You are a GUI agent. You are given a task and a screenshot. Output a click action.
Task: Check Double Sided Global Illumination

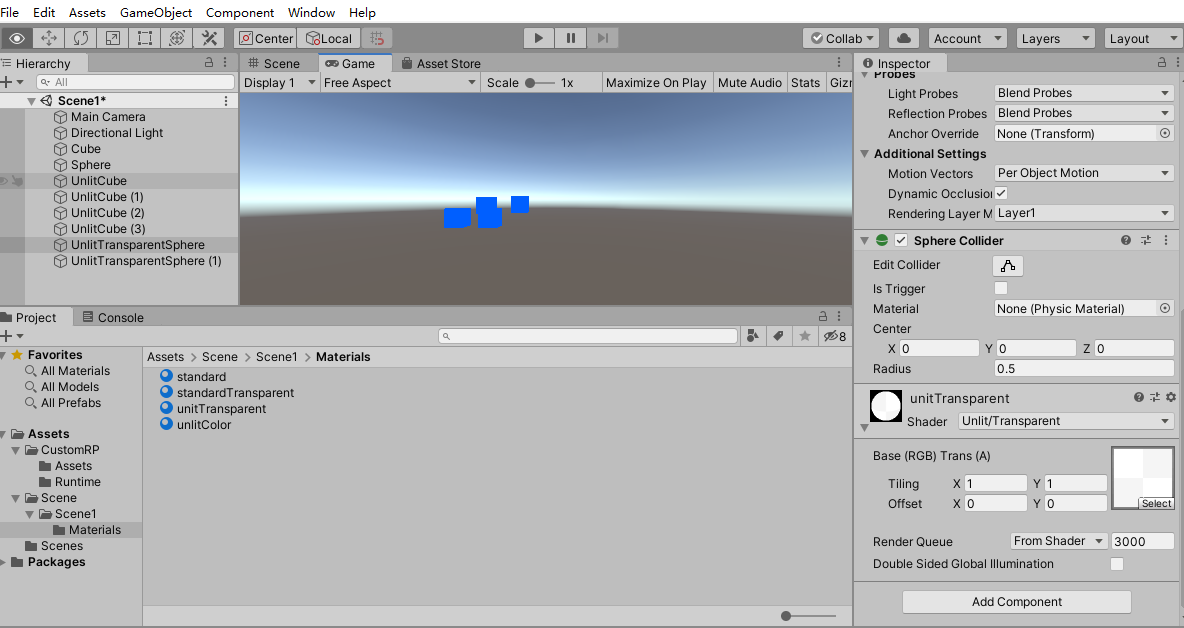coord(1117,564)
